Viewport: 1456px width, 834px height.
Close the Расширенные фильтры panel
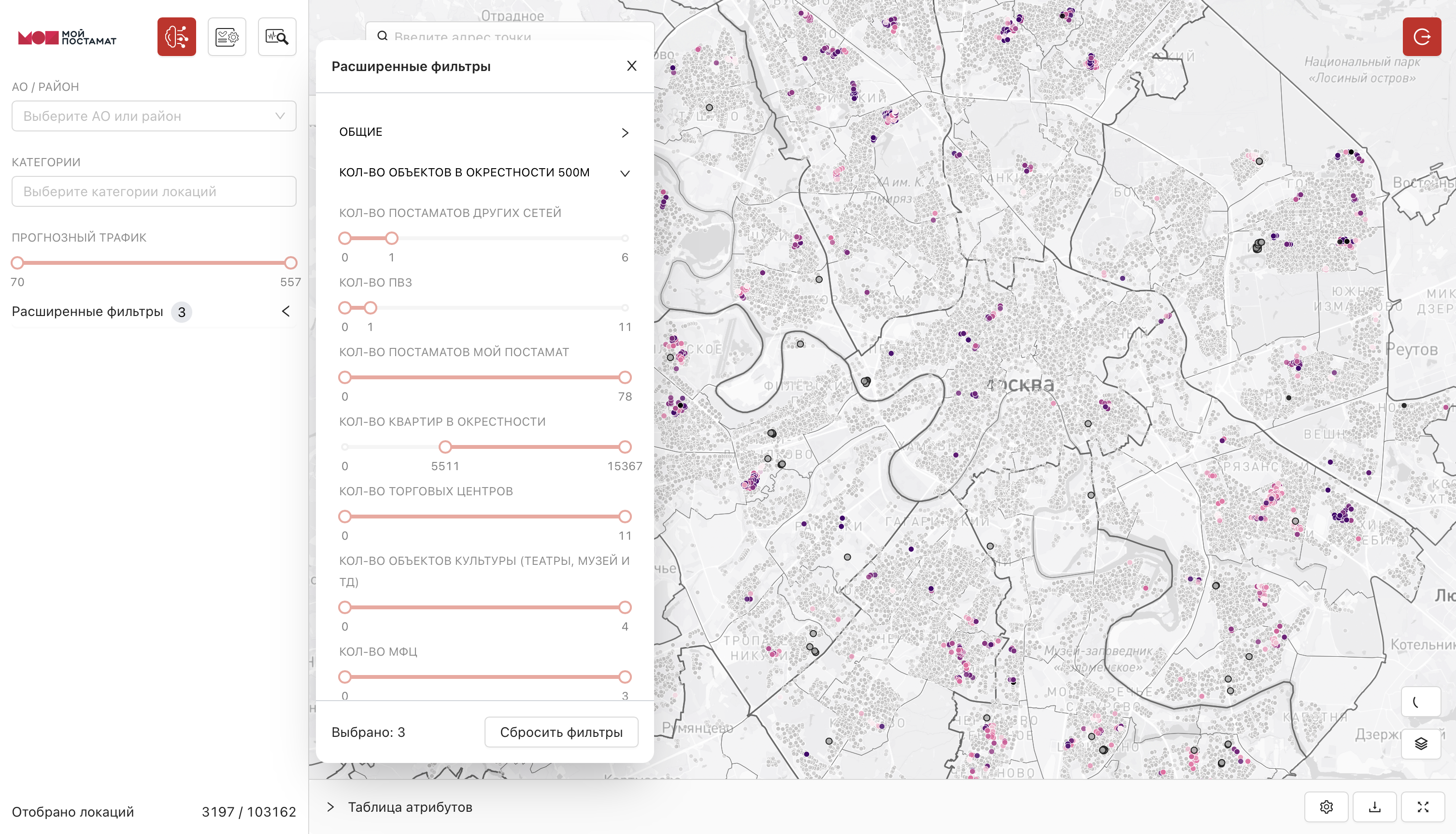point(631,66)
